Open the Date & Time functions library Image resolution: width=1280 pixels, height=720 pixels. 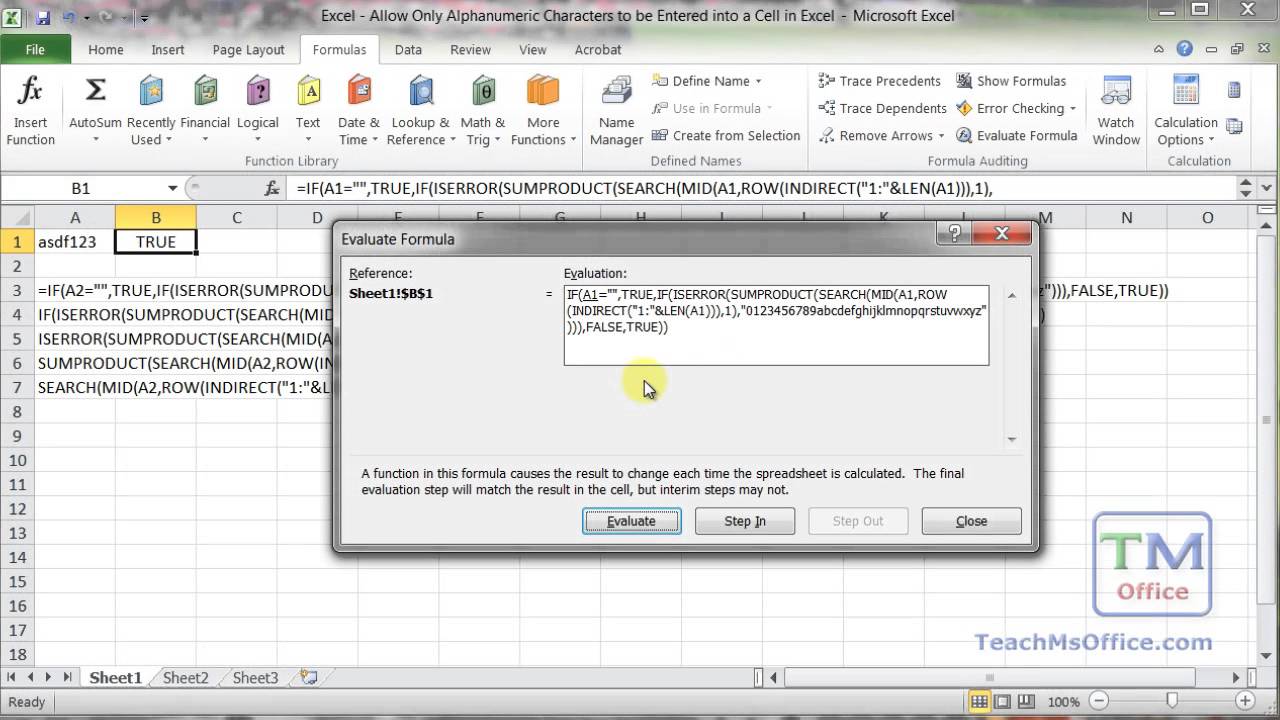[358, 111]
